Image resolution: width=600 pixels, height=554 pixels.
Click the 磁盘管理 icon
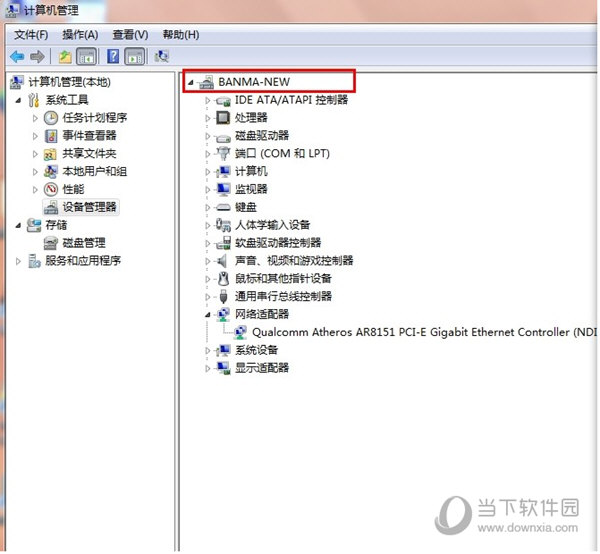[51, 243]
